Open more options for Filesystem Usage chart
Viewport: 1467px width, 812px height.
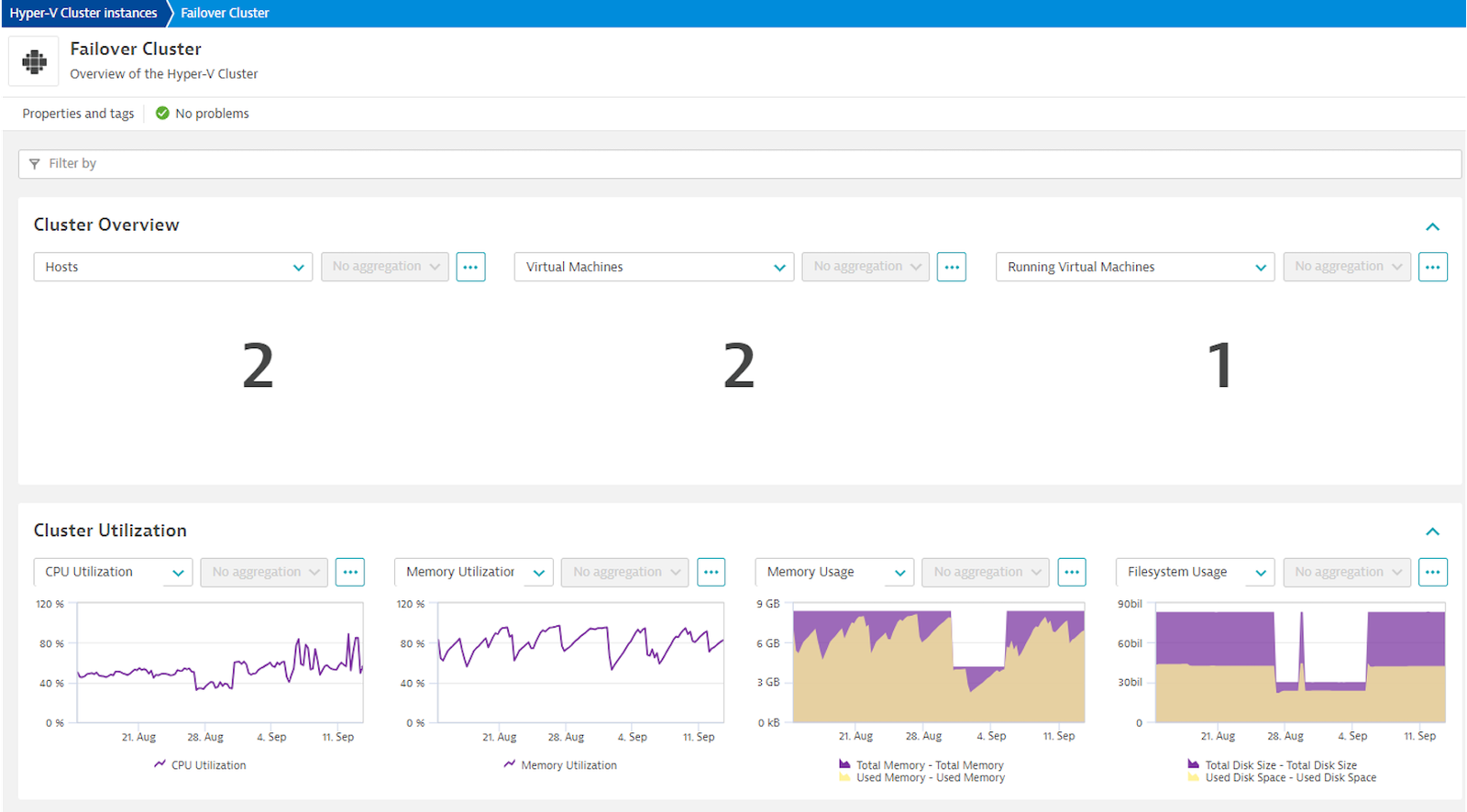1433,572
